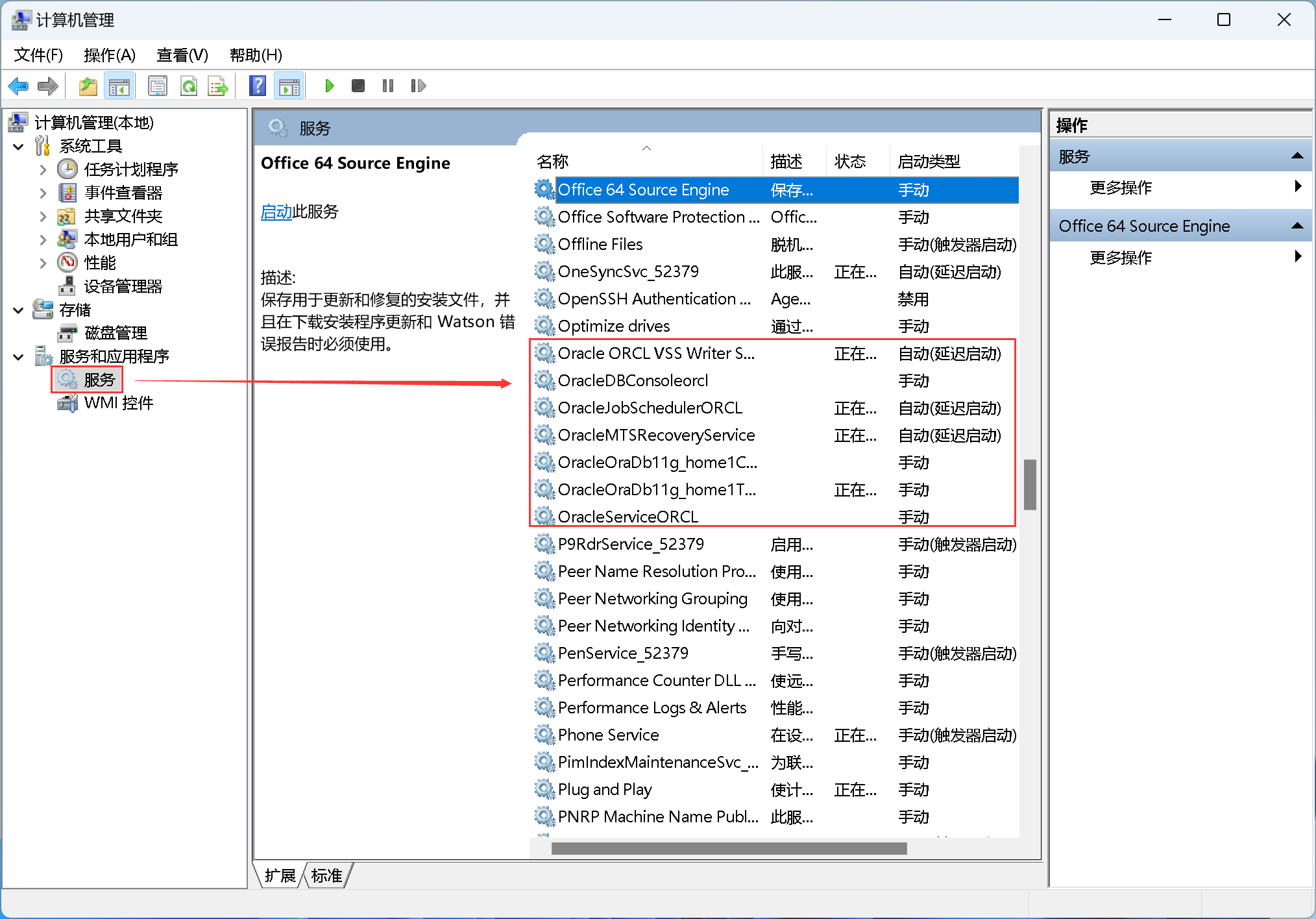Open the 操作(A) menu
This screenshot has width=1316, height=919.
pos(109,55)
